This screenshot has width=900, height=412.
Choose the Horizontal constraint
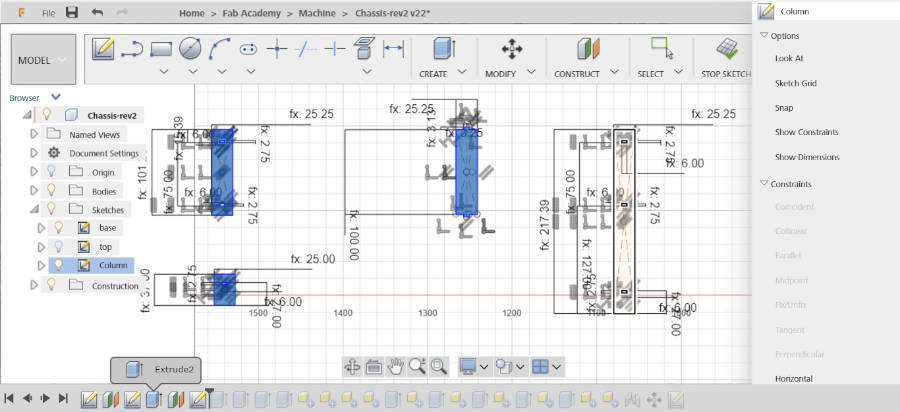pos(793,379)
